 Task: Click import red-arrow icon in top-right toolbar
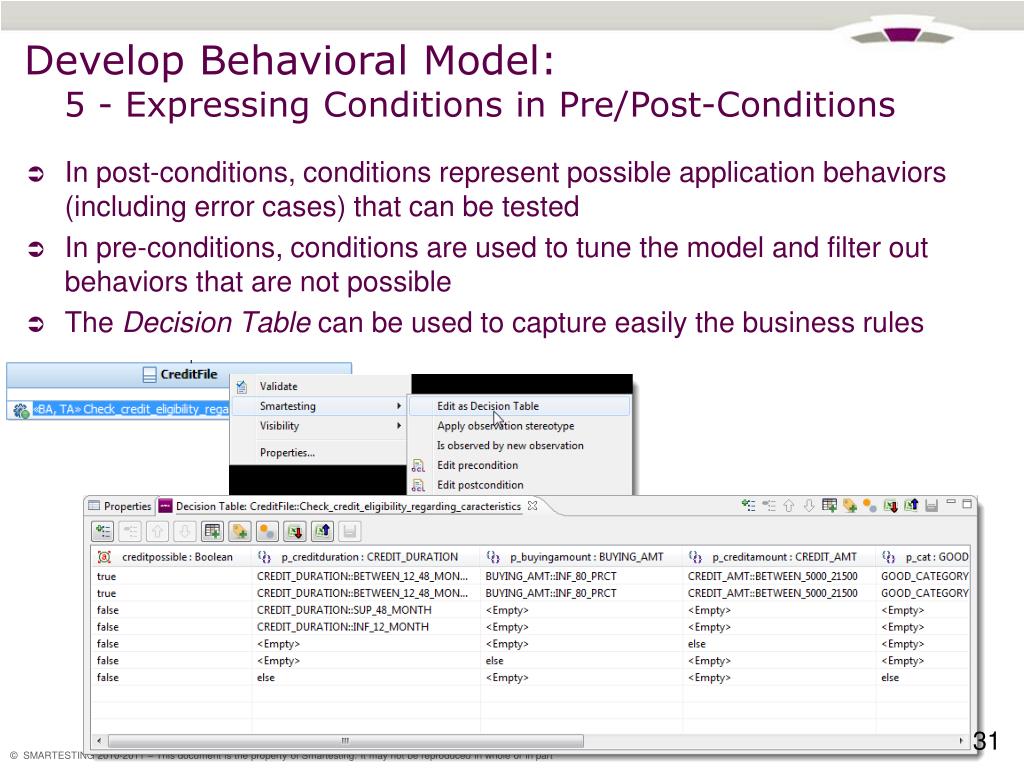890,505
